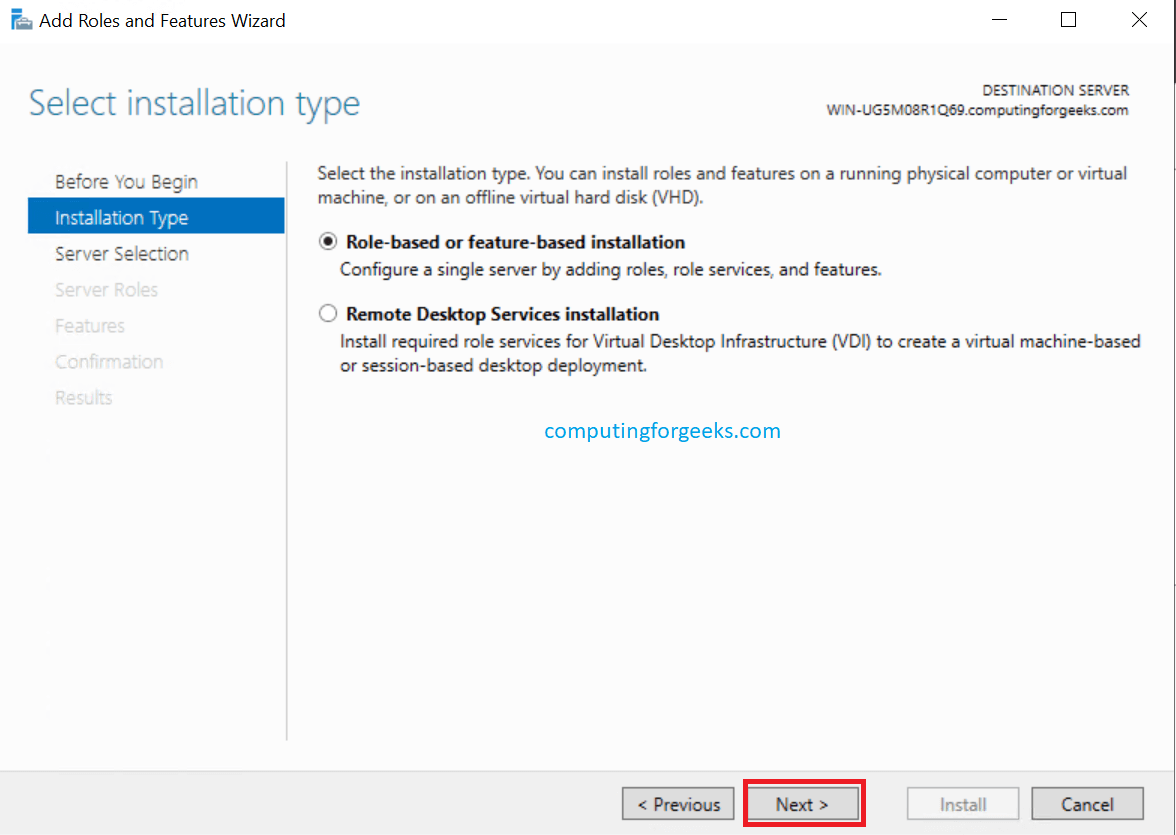Click the greyed-out Install button

(963, 804)
